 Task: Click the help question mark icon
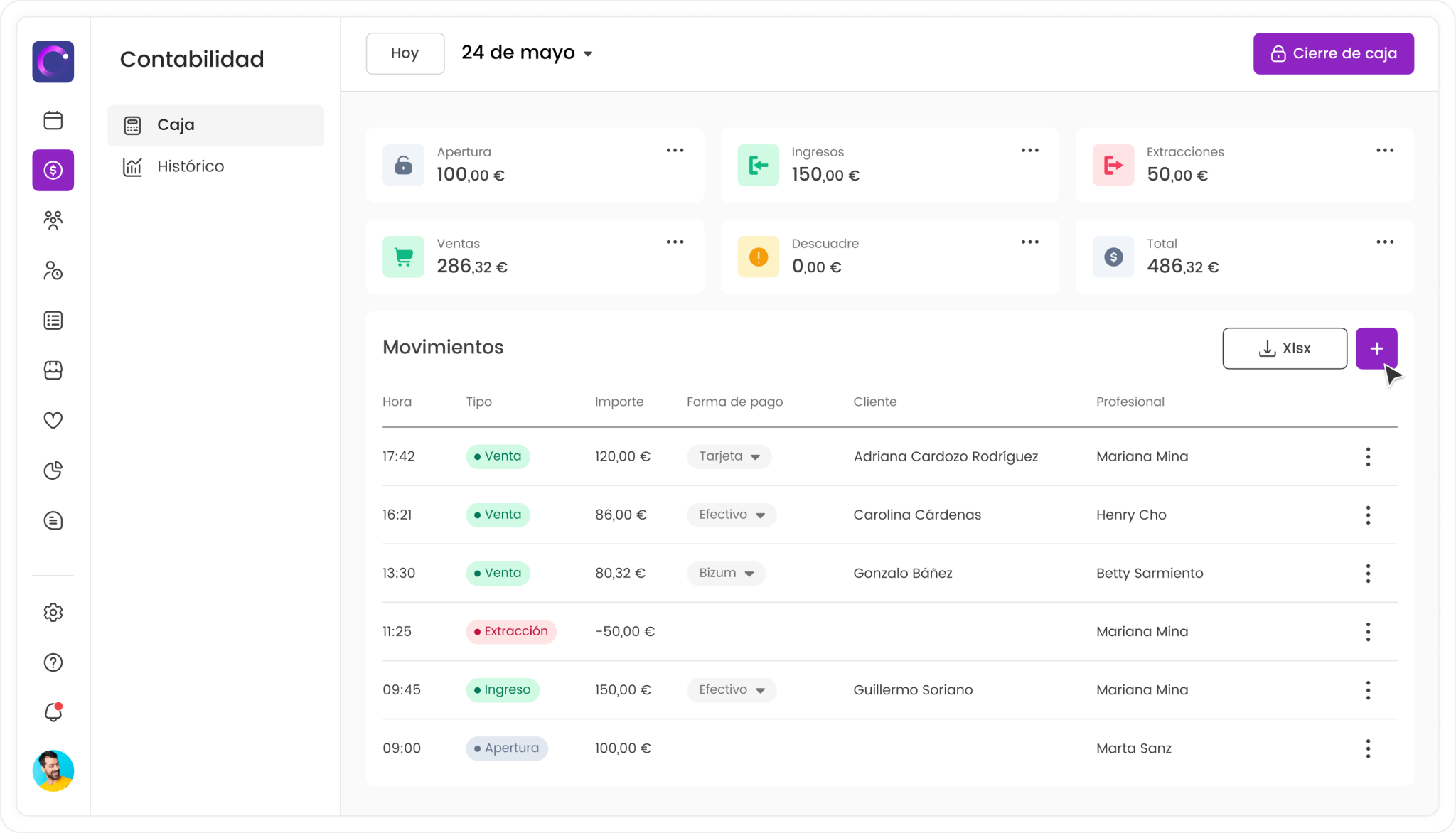(x=53, y=662)
